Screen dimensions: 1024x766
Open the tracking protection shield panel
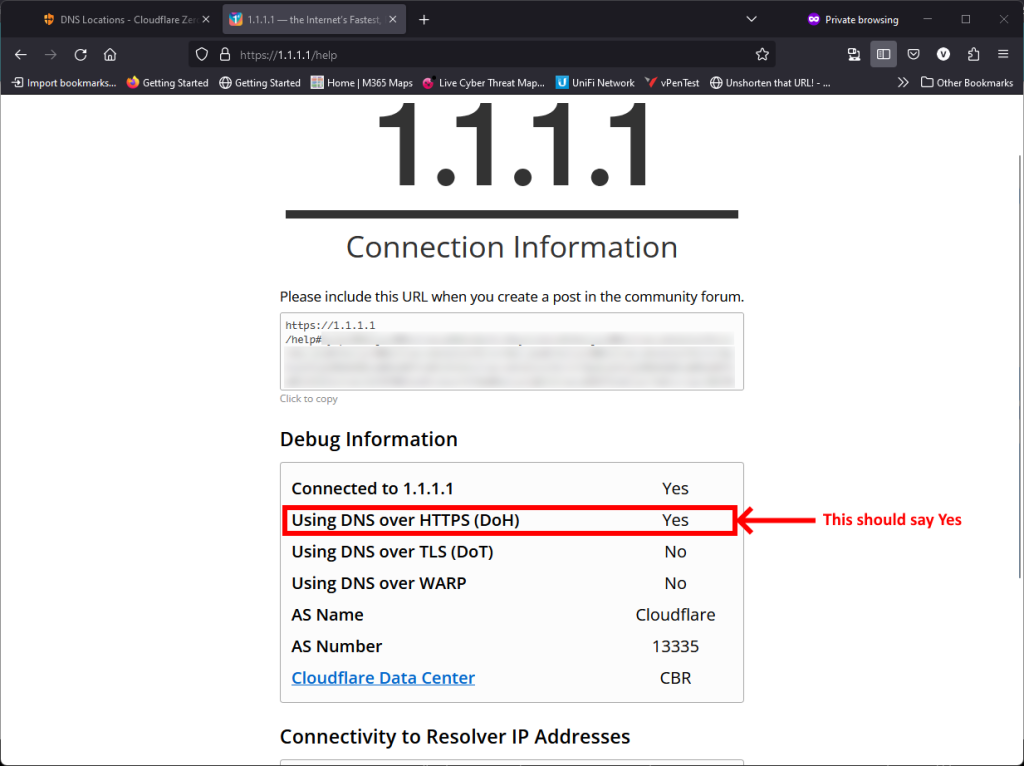[x=202, y=55]
